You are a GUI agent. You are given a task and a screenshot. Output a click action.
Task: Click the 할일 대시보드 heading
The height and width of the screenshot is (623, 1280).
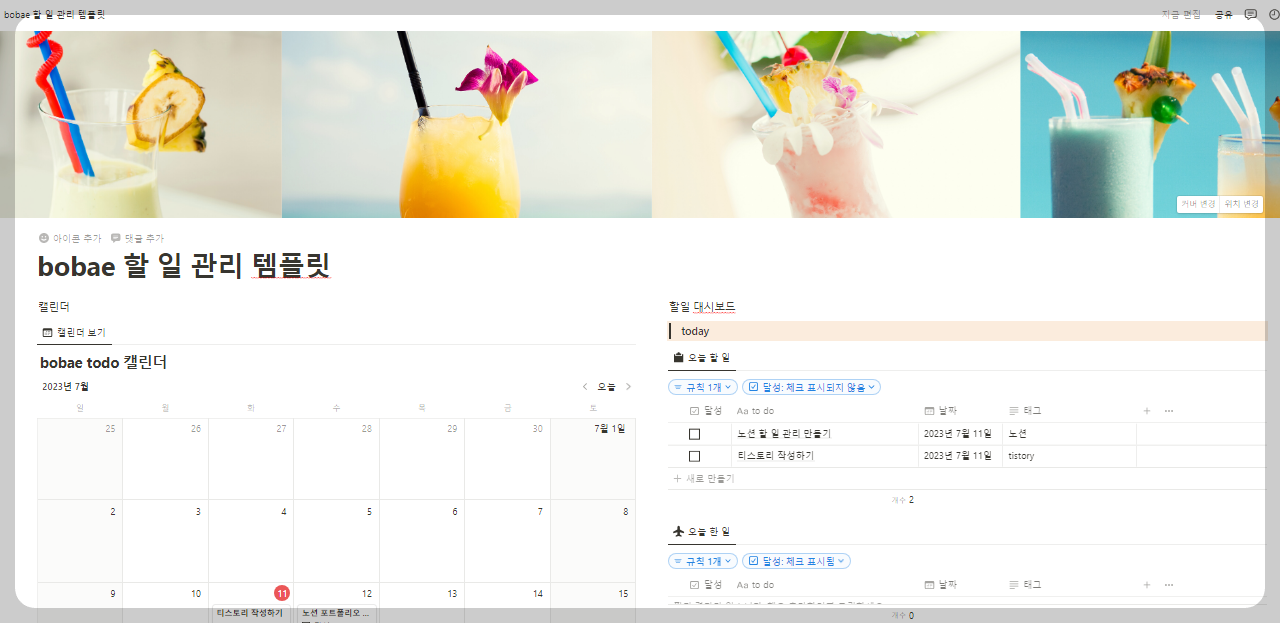tap(702, 307)
